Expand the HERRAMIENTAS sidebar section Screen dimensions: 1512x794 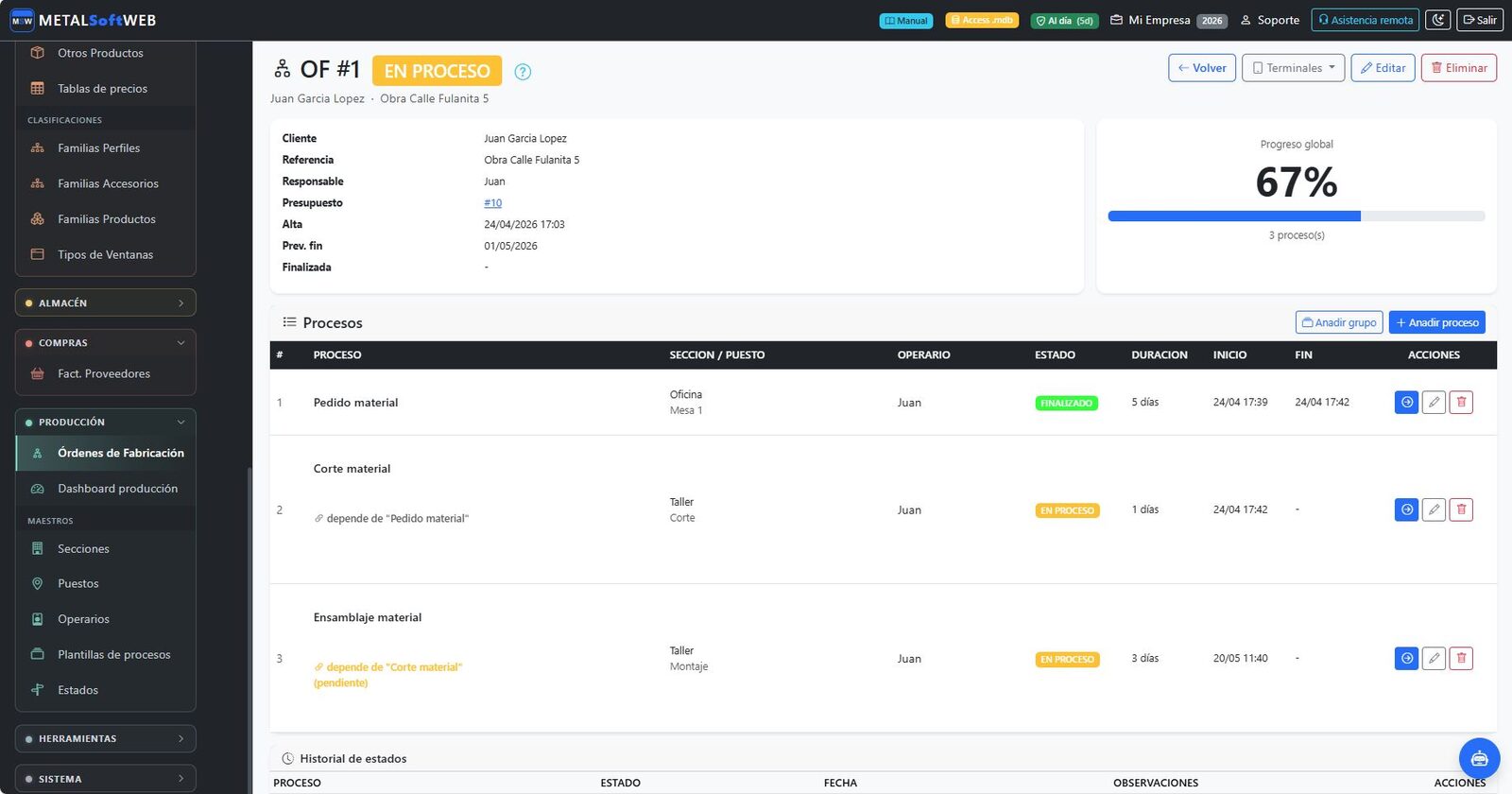click(x=106, y=739)
